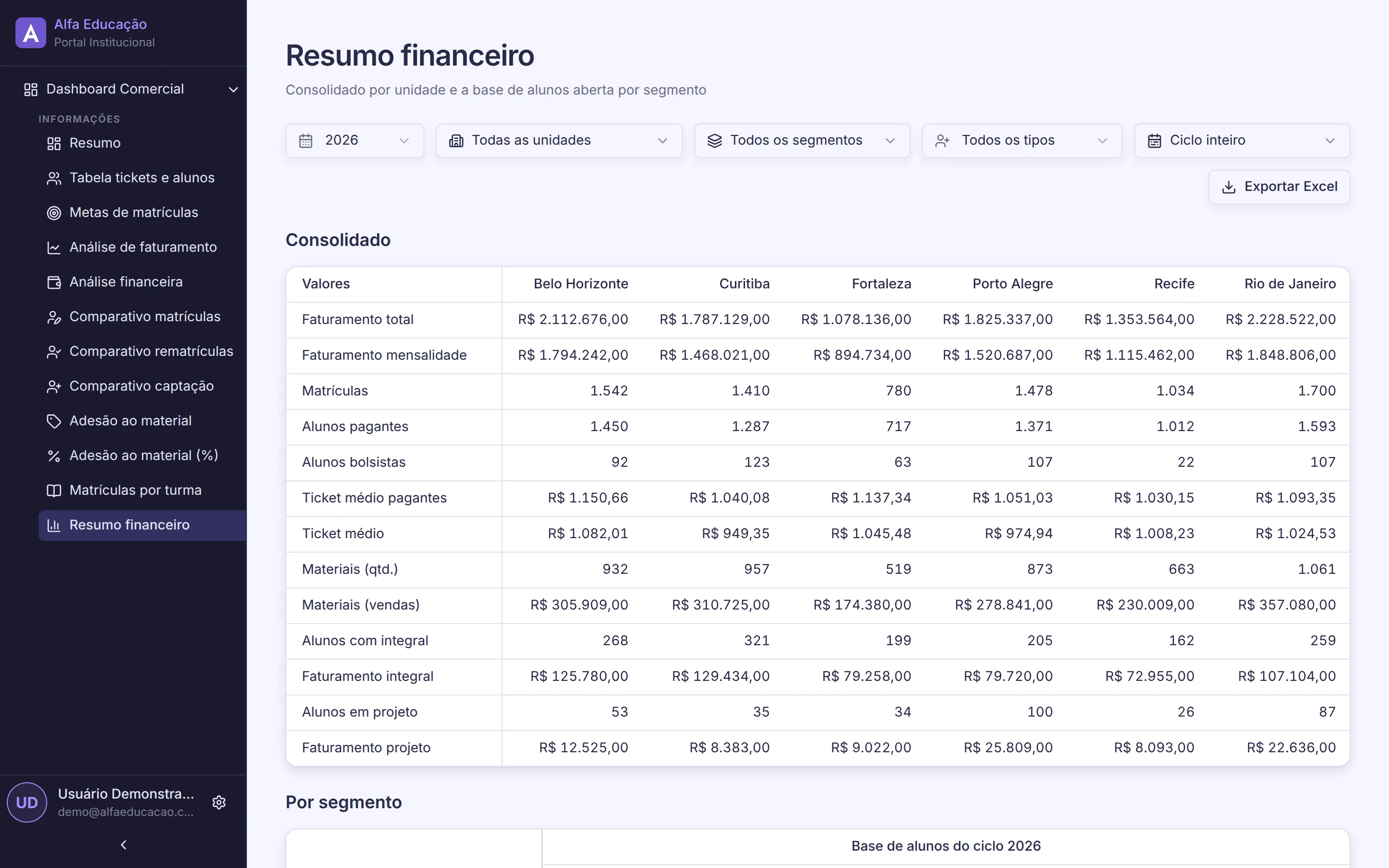Click the UD user avatar
Image resolution: width=1389 pixels, height=868 pixels.
tap(27, 802)
